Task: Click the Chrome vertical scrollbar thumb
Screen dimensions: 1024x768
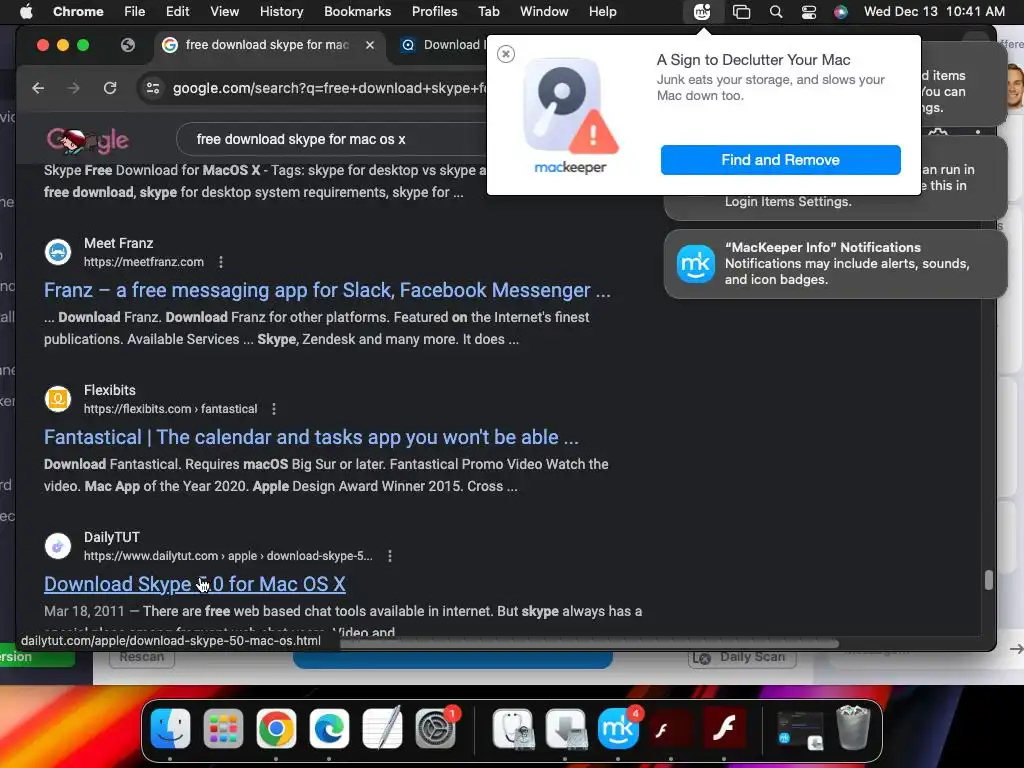Action: 989,580
